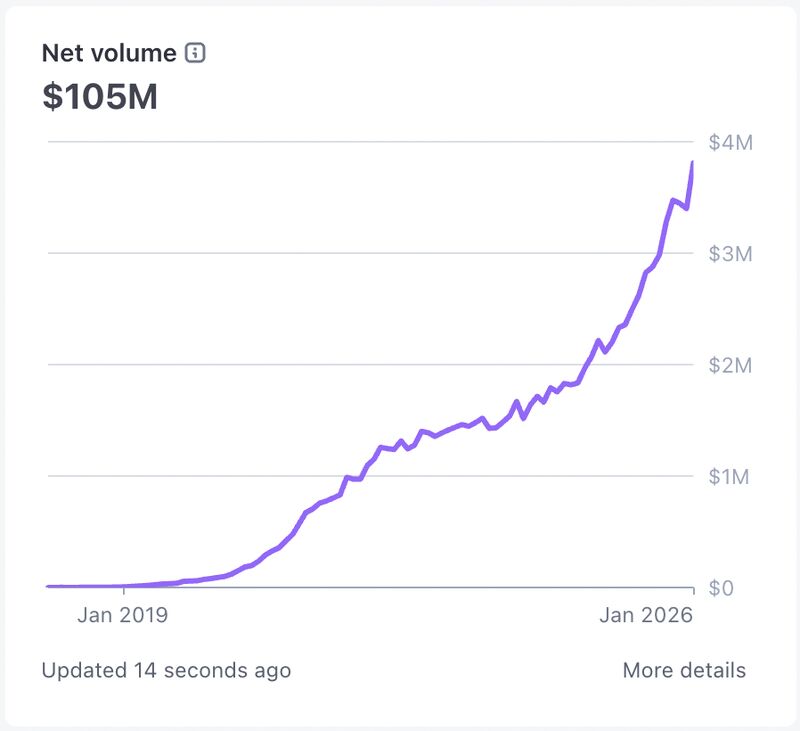The image size is (800, 731).
Task: Click the purple line directly above Jan 2019
Action: point(123,585)
